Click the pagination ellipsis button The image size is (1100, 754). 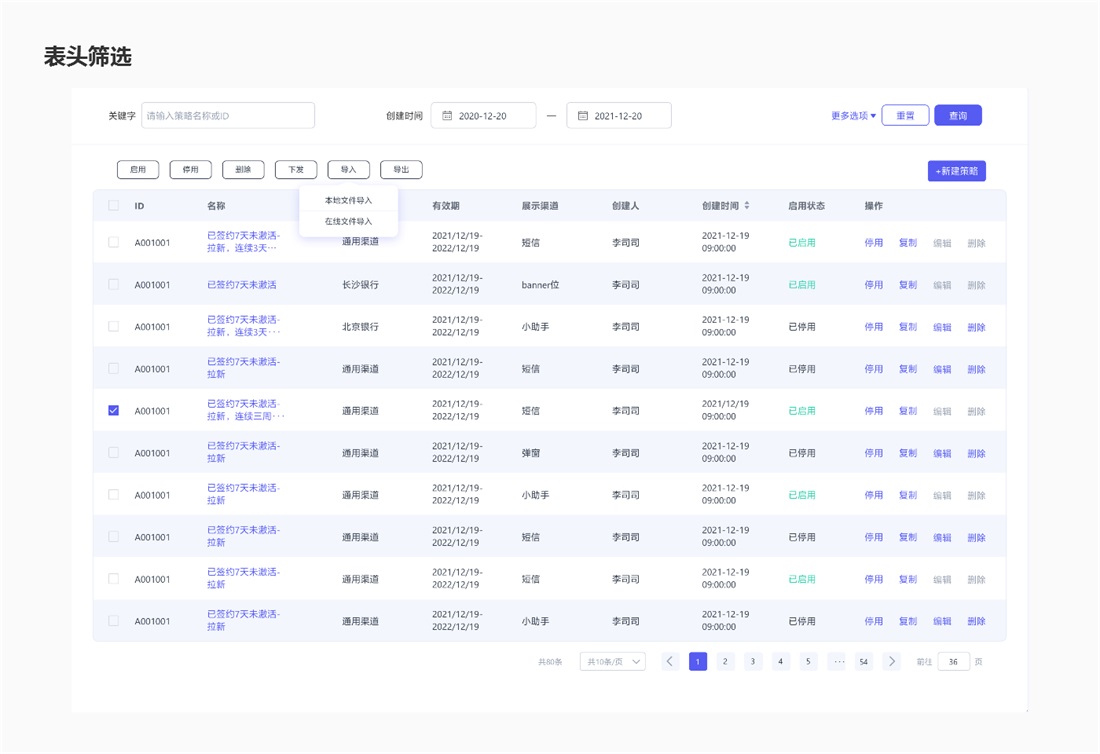(x=838, y=661)
